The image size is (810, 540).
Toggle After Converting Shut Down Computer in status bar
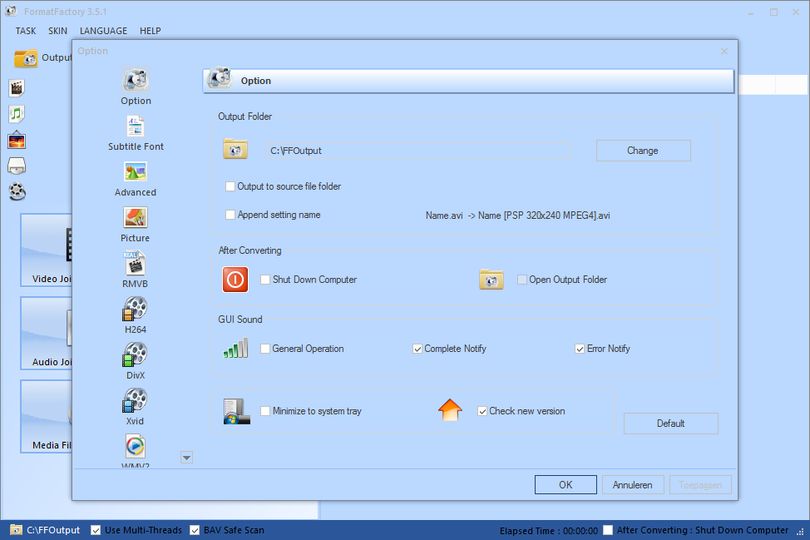(x=608, y=530)
